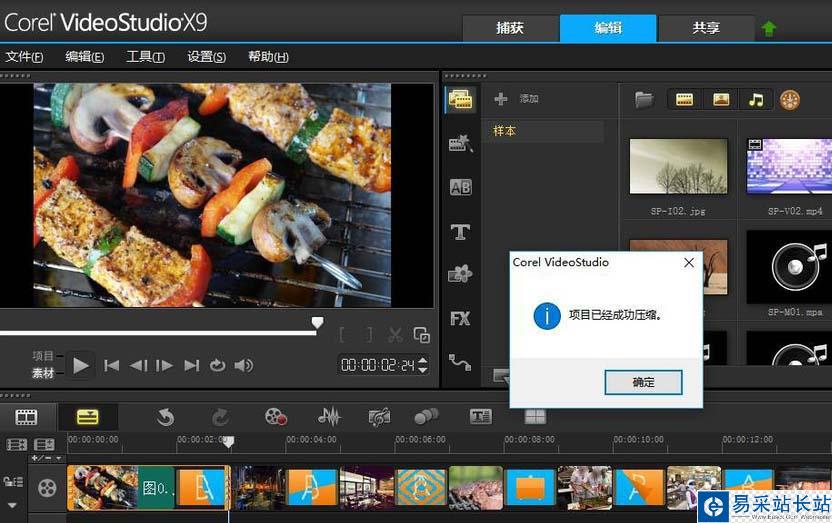Click the add folder plus icon

pyautogui.click(x=500, y=99)
